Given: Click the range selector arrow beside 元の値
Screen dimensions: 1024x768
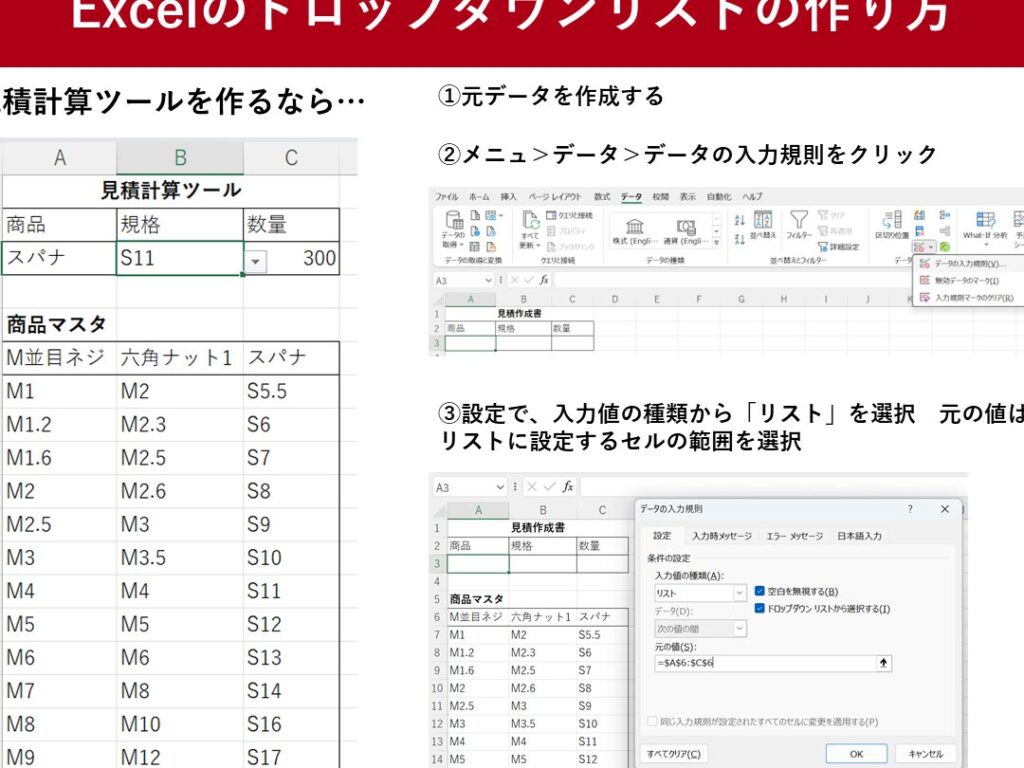Looking at the screenshot, I should point(883,663).
